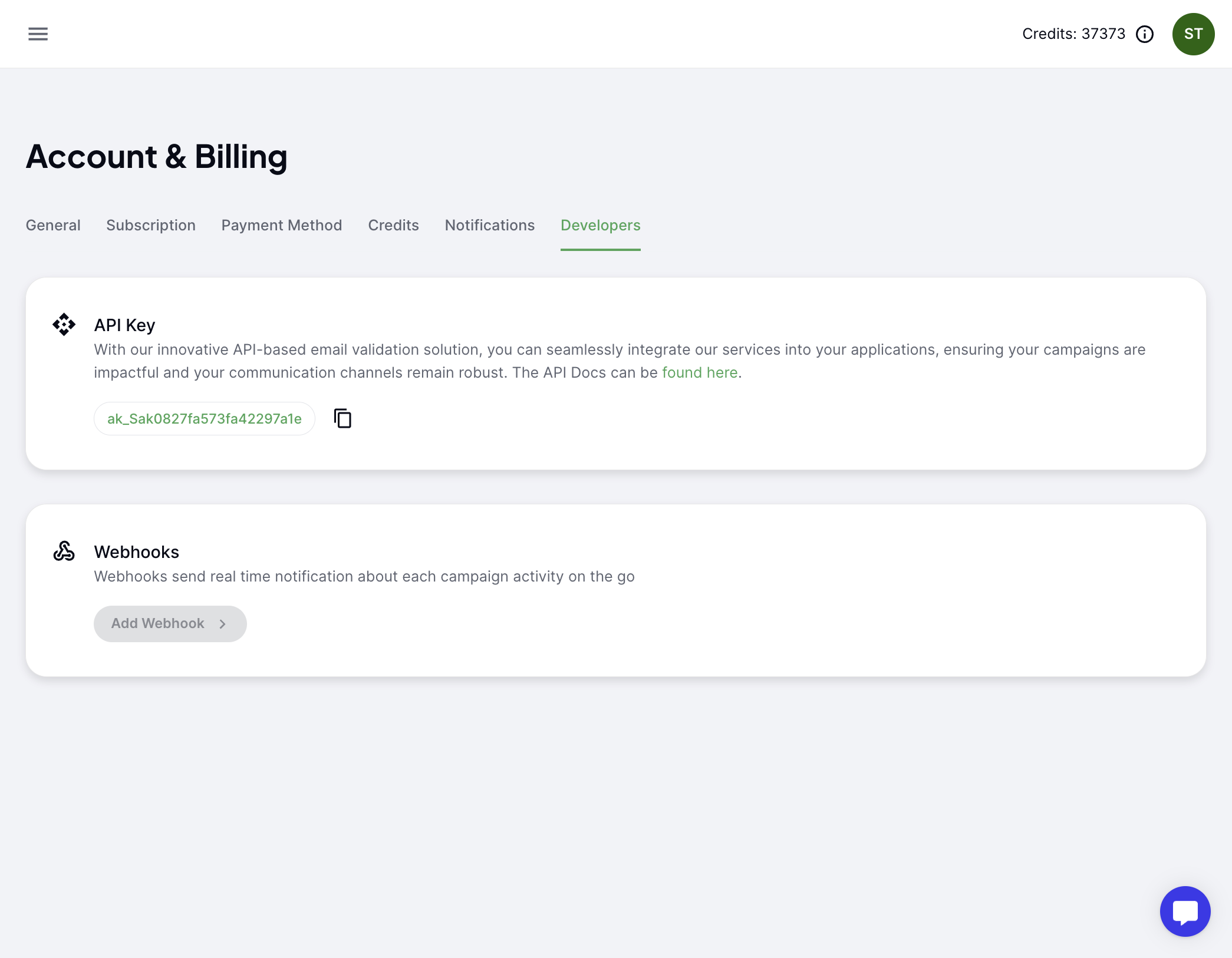Open the Payment Method tab

282,225
